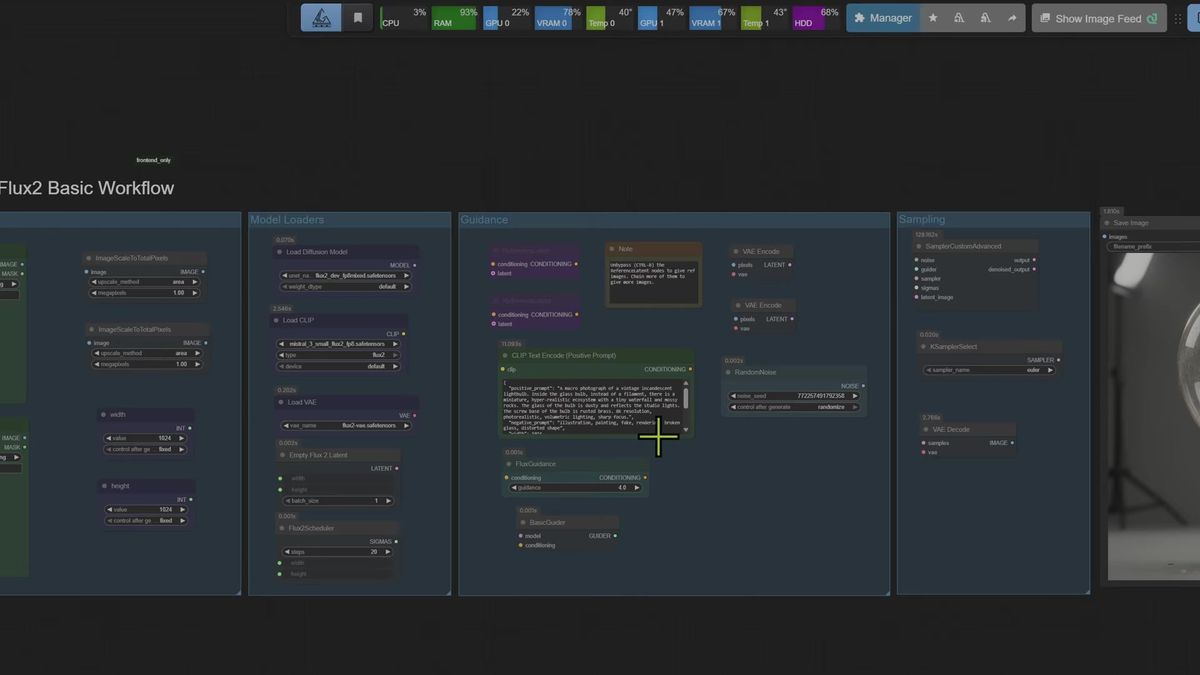The image size is (1200, 675).
Task: Open the Manager button
Action: 882,18
